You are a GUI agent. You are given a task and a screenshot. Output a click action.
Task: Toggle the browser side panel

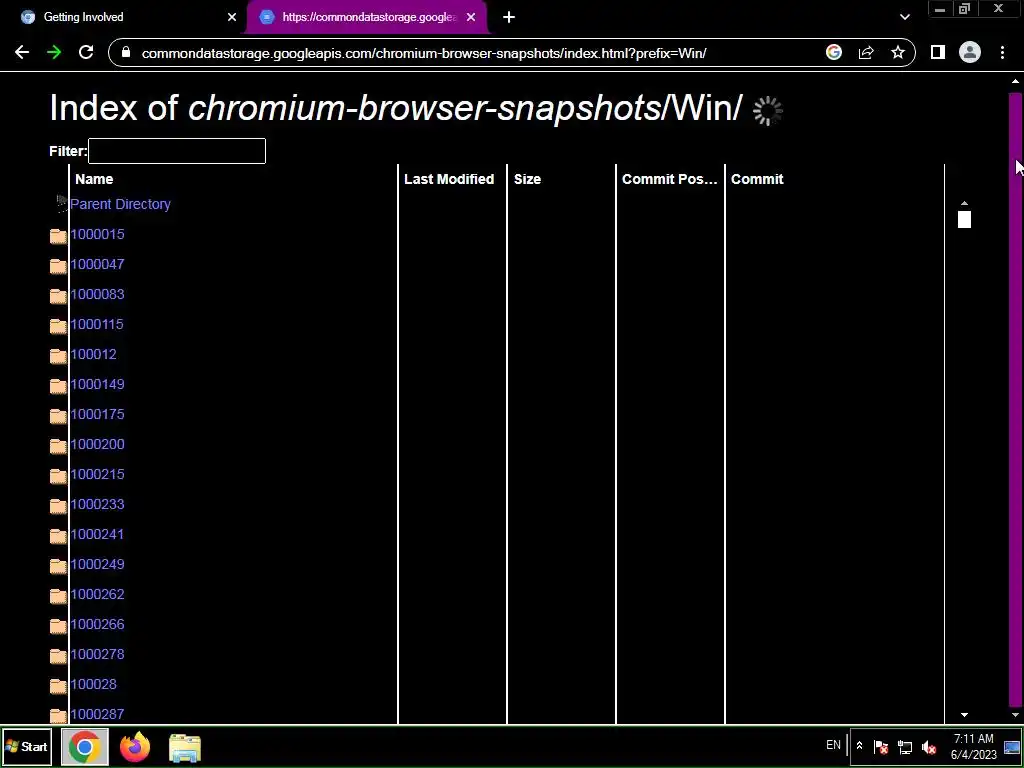click(x=938, y=53)
